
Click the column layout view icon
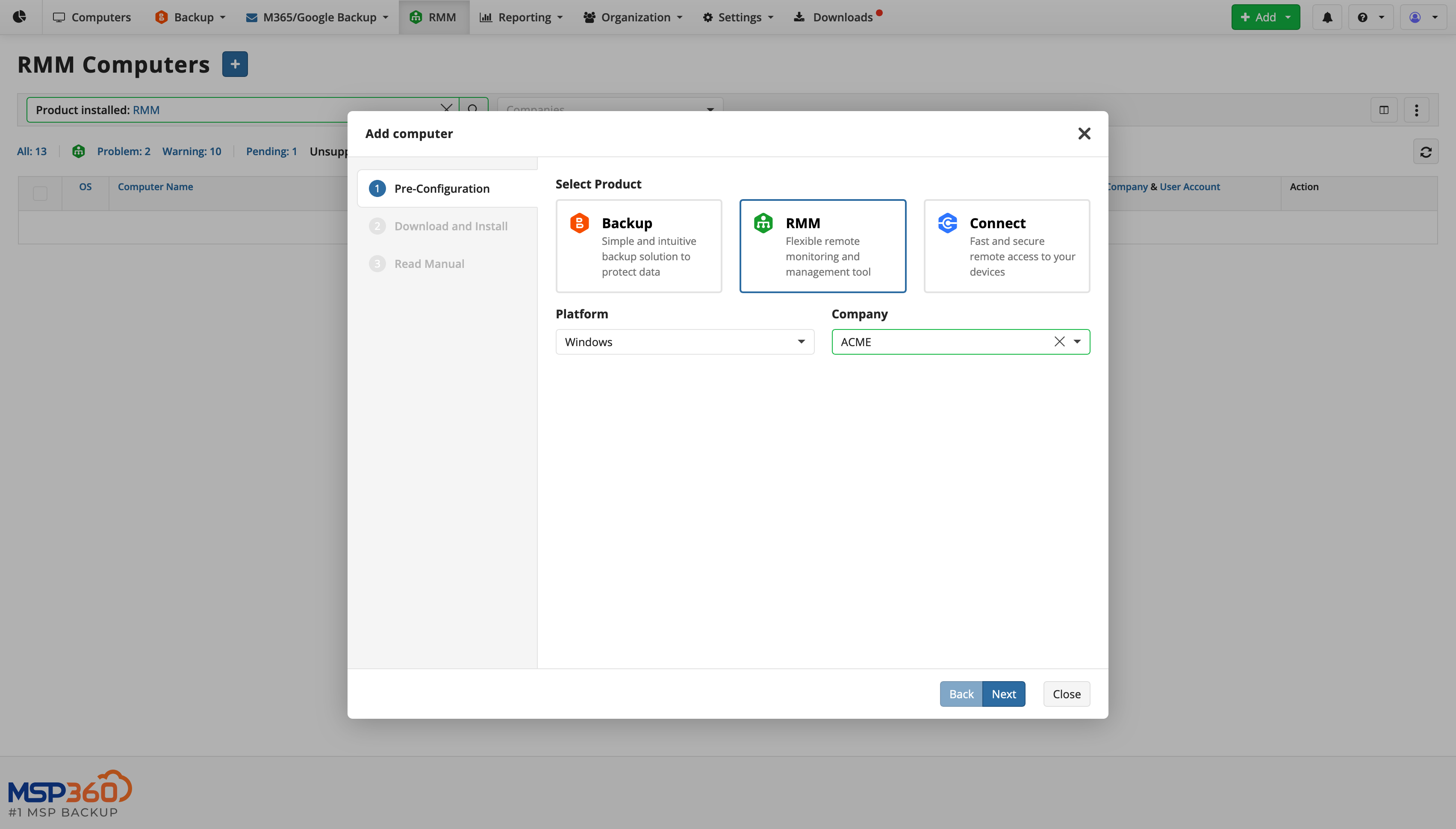1384,110
